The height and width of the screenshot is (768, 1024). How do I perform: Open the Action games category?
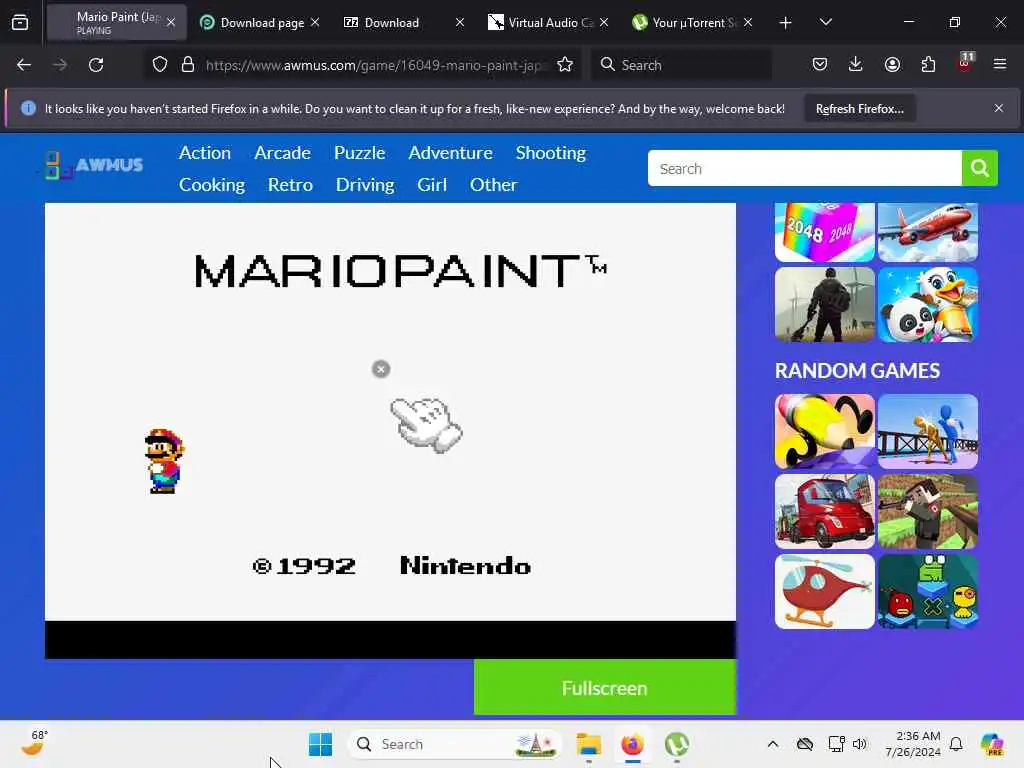pos(205,152)
